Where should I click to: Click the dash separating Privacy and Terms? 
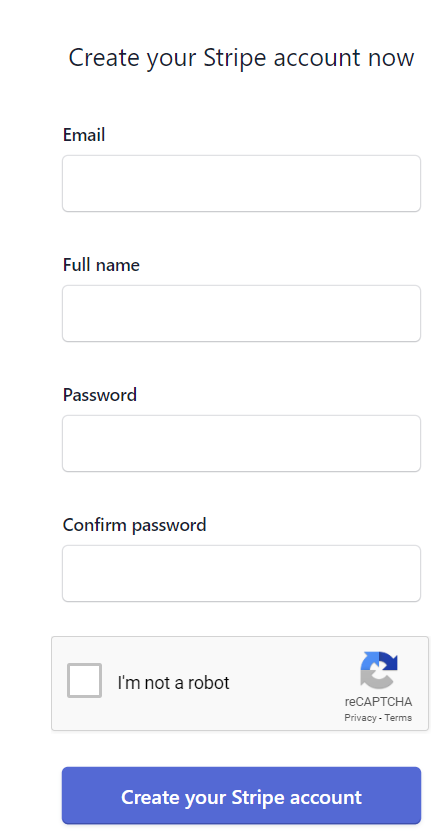coord(381,718)
